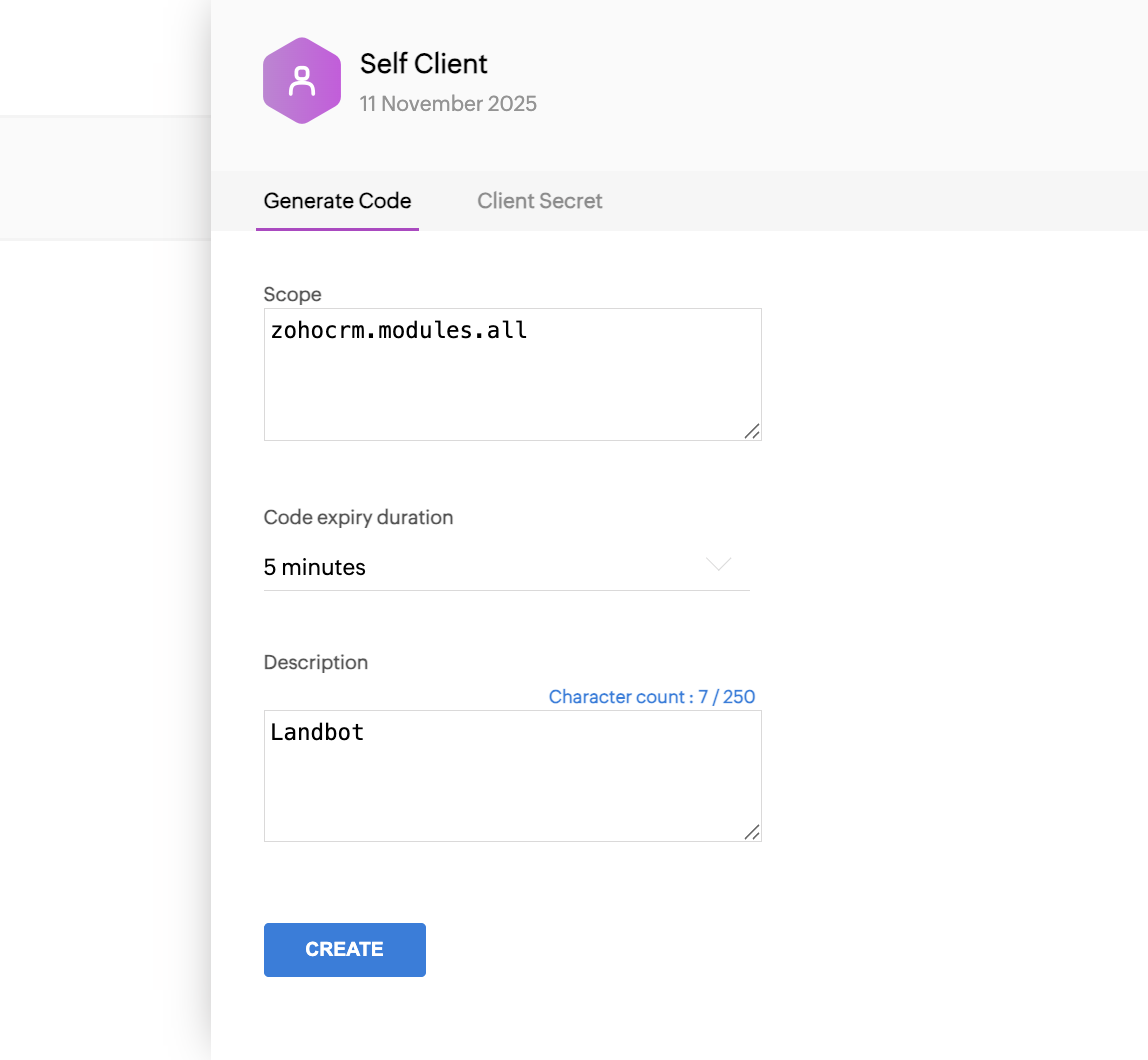Click the Description field label
The image size is (1148, 1060).
pos(316,662)
